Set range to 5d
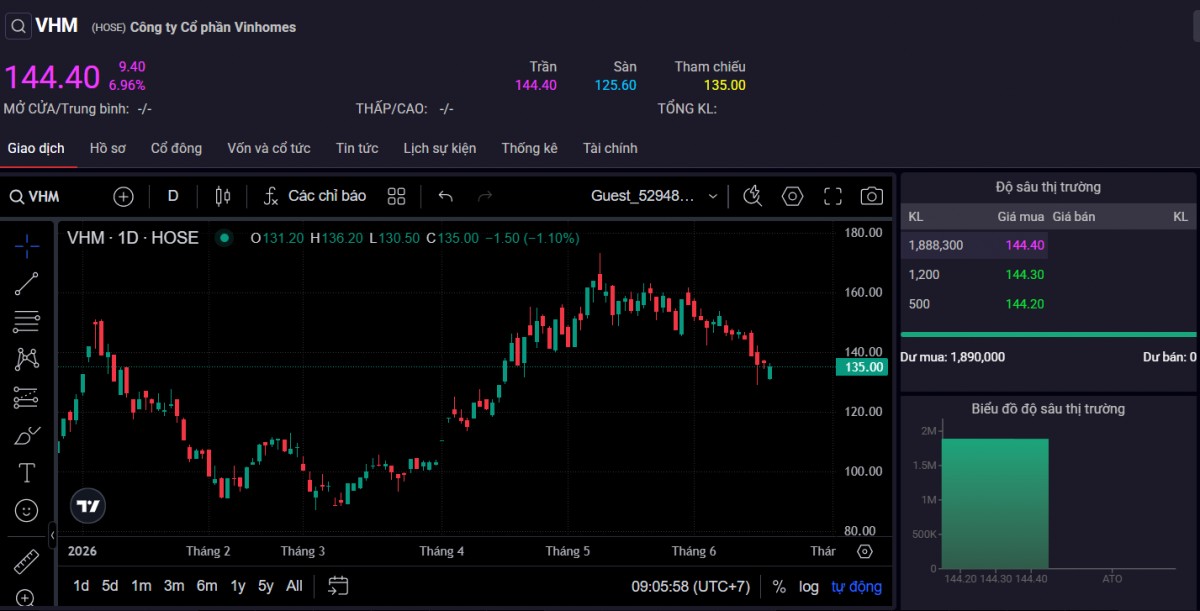This screenshot has width=1200, height=611. pos(110,586)
